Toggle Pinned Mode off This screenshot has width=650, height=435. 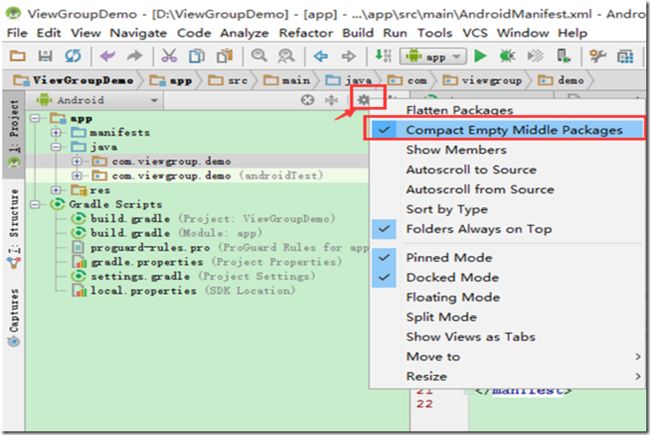(506, 258)
